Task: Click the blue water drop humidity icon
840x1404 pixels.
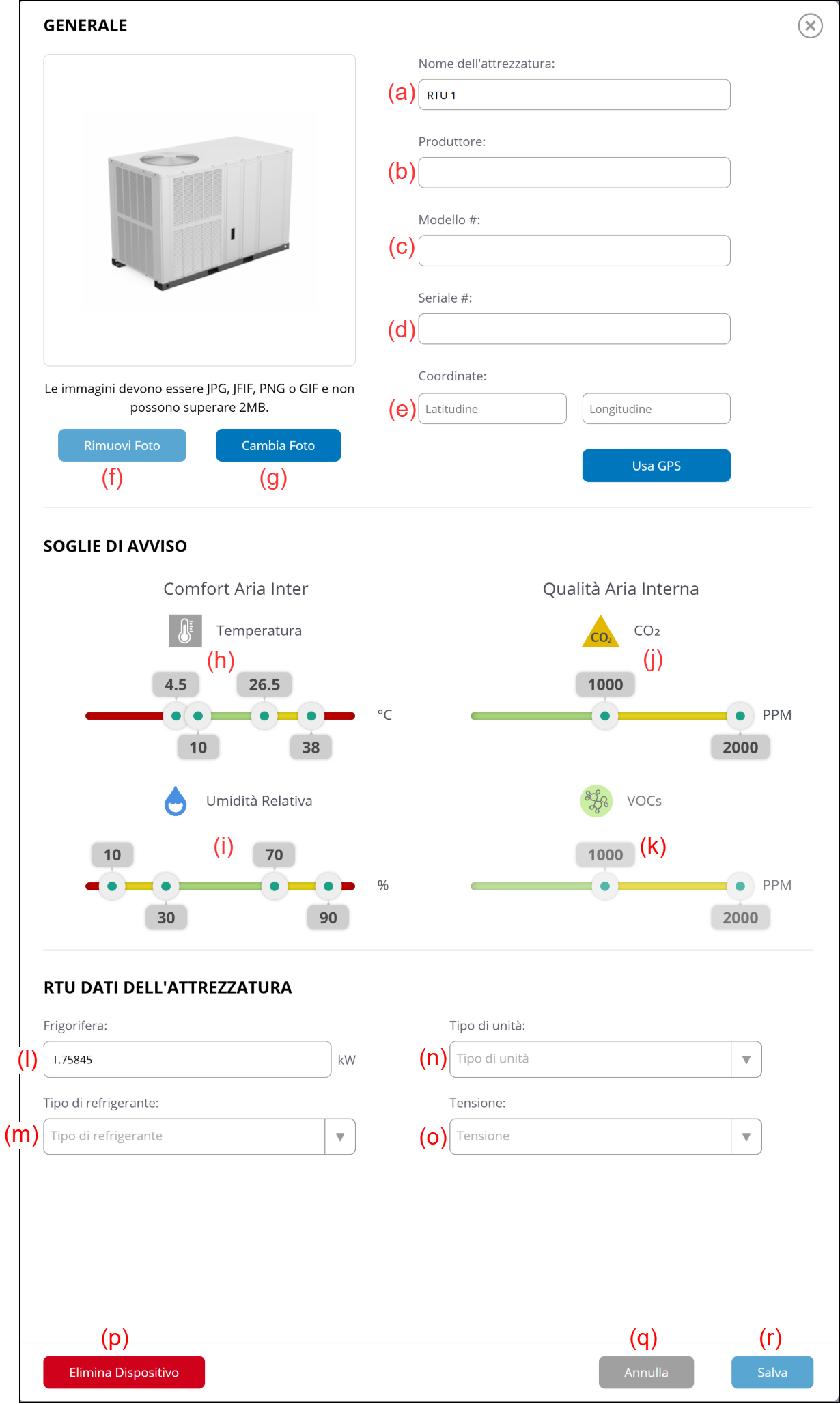Action: coord(176,801)
